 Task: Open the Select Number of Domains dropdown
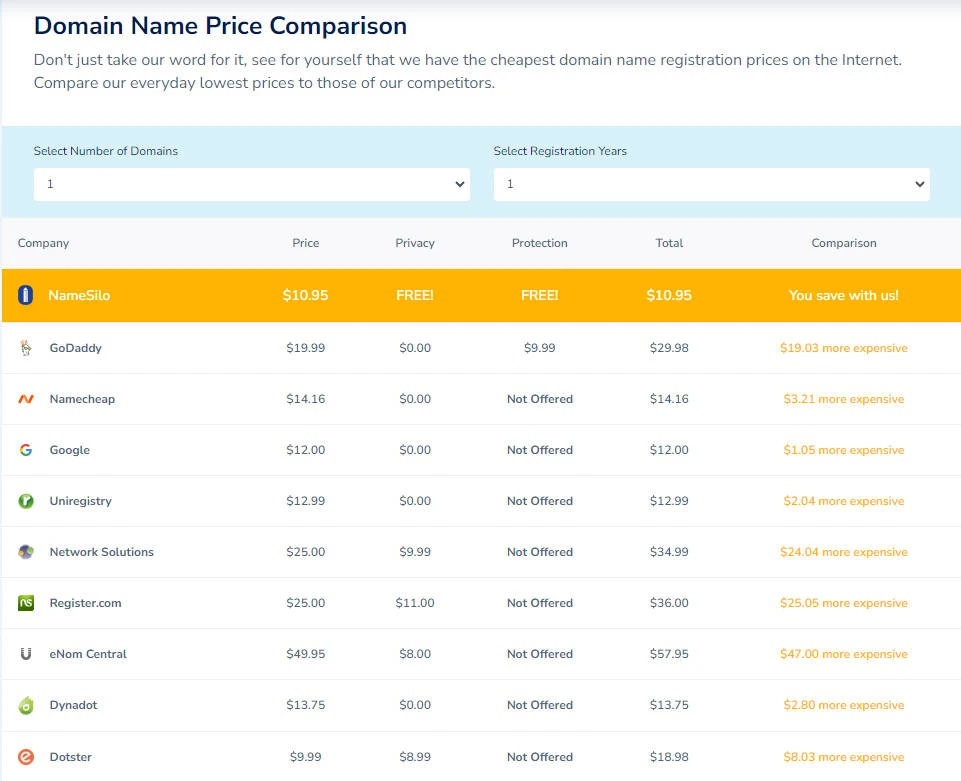click(x=251, y=184)
